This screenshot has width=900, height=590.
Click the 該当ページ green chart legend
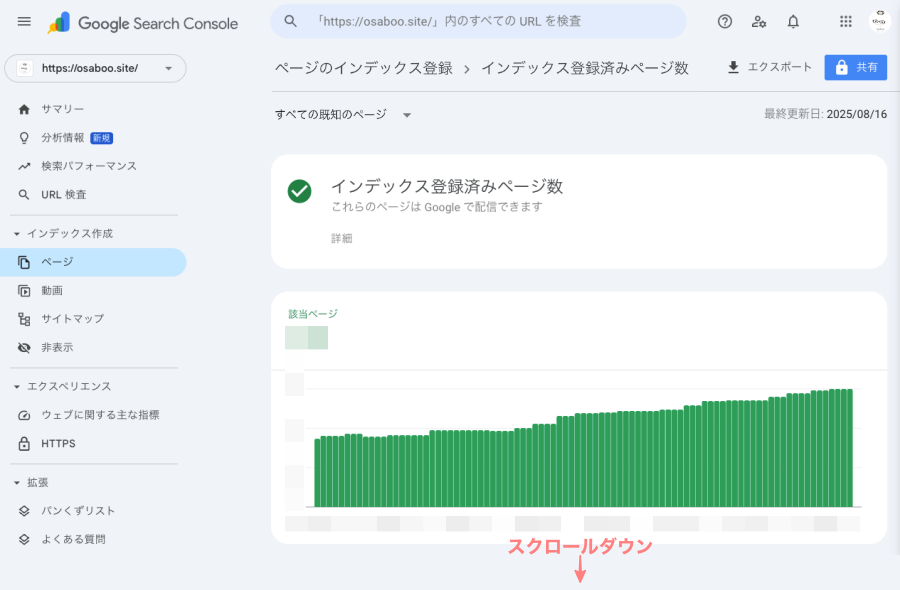click(x=313, y=314)
